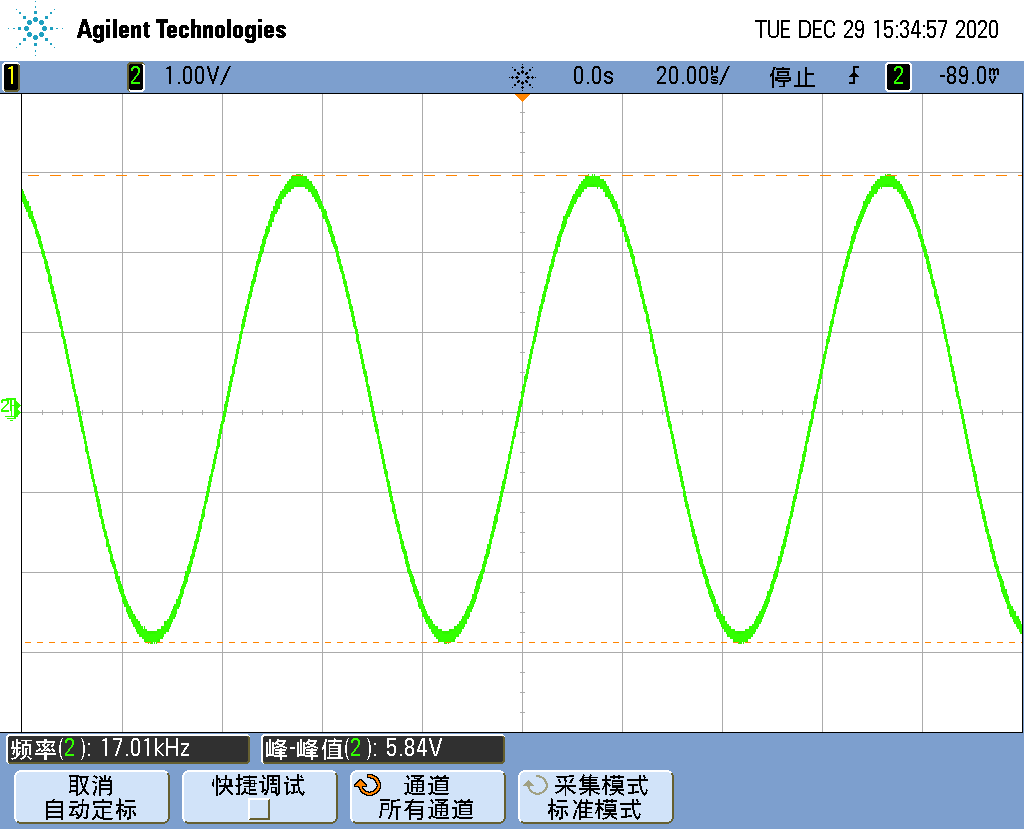Click the Agilent Technologies starburst logo
This screenshot has height=829, width=1024.
click(x=35, y=29)
